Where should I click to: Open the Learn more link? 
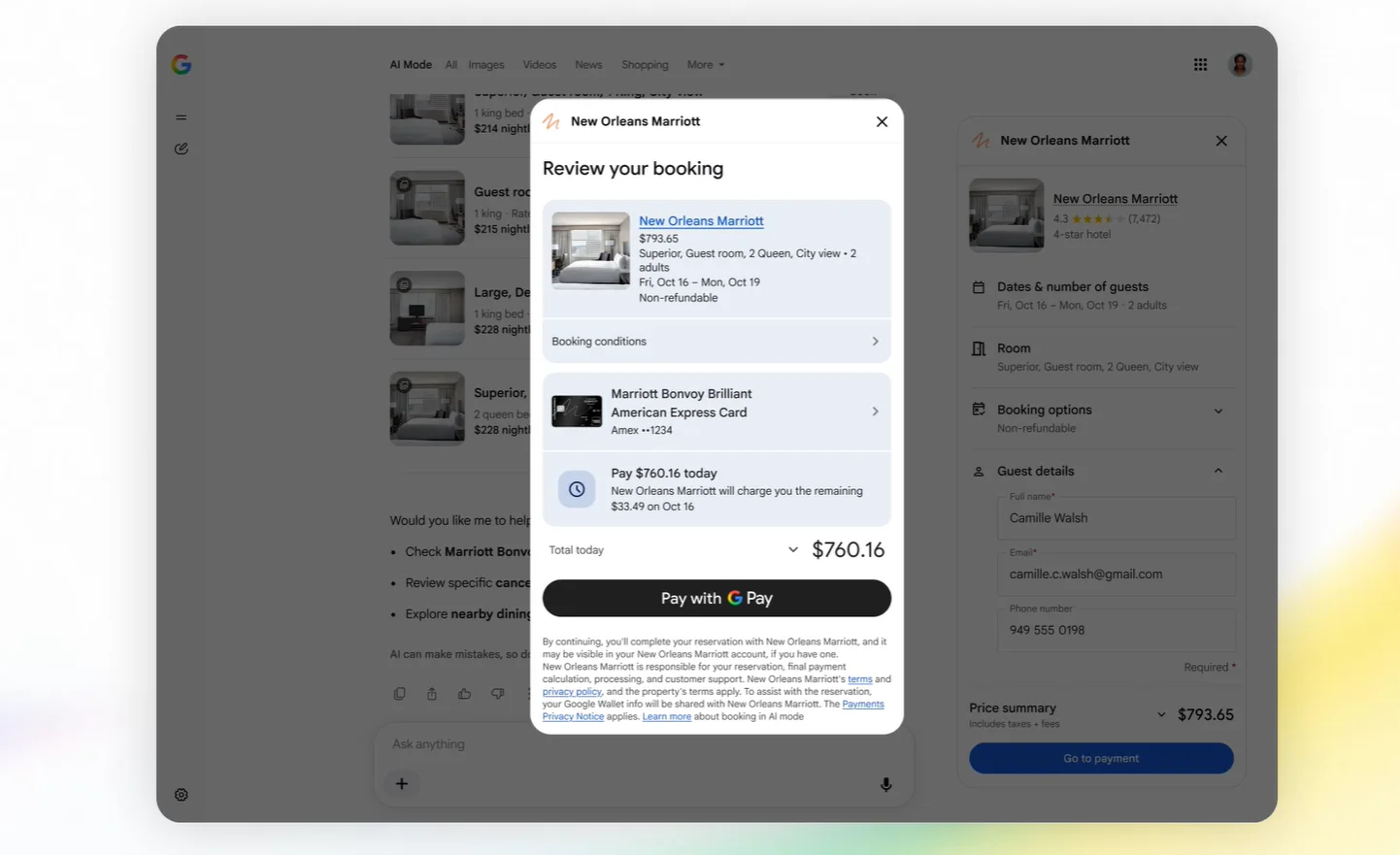[x=667, y=717]
